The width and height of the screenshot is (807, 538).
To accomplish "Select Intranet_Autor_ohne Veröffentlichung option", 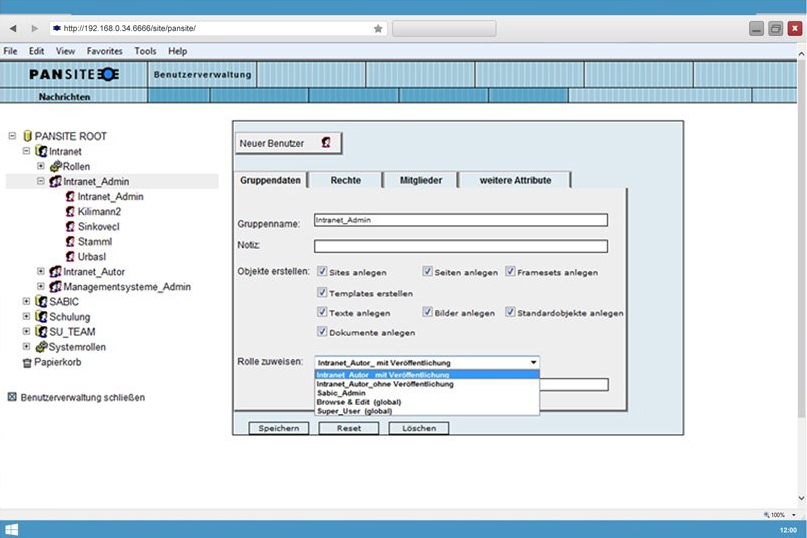I will [x=427, y=384].
